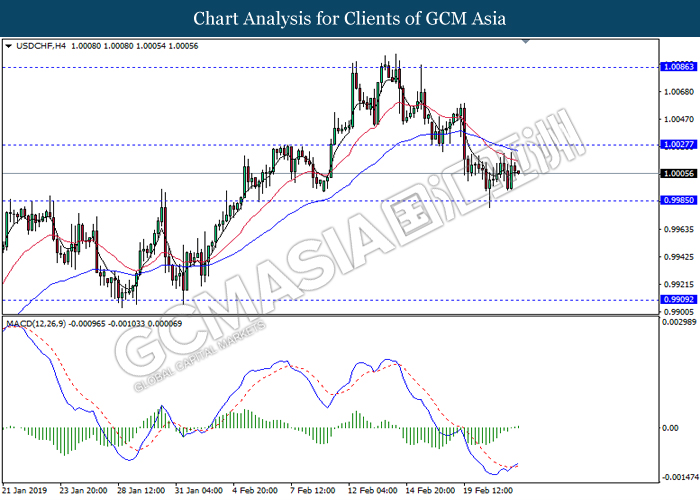Click the 0.99850 support price label
The height and width of the screenshot is (500, 700).
click(678, 200)
